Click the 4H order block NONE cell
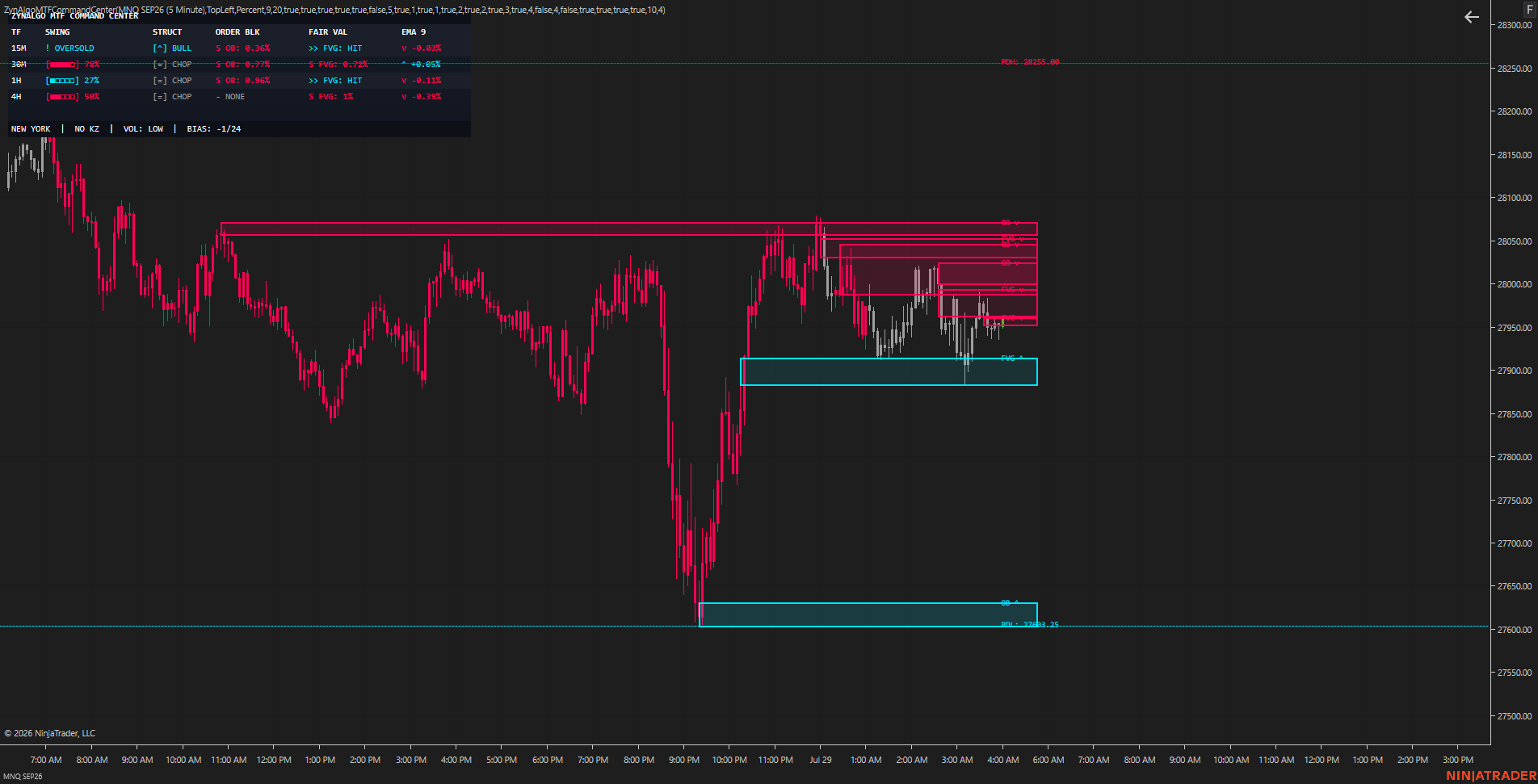The height and width of the screenshot is (784, 1538). click(x=230, y=97)
